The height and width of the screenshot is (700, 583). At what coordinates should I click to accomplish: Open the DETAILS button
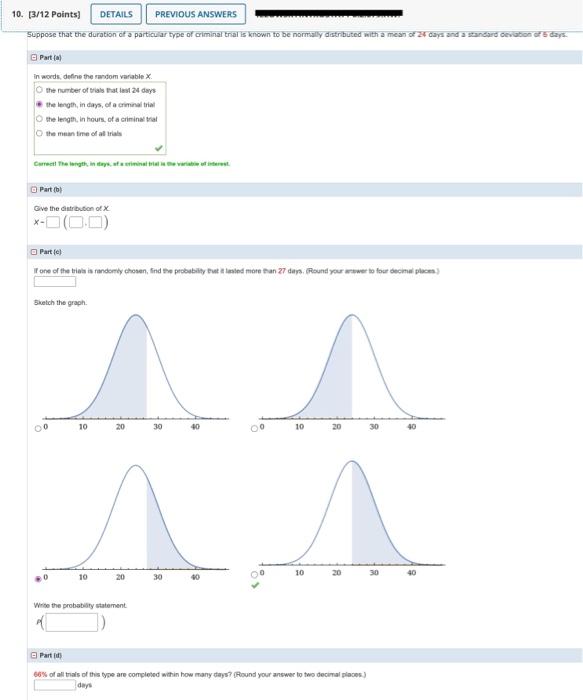116,14
